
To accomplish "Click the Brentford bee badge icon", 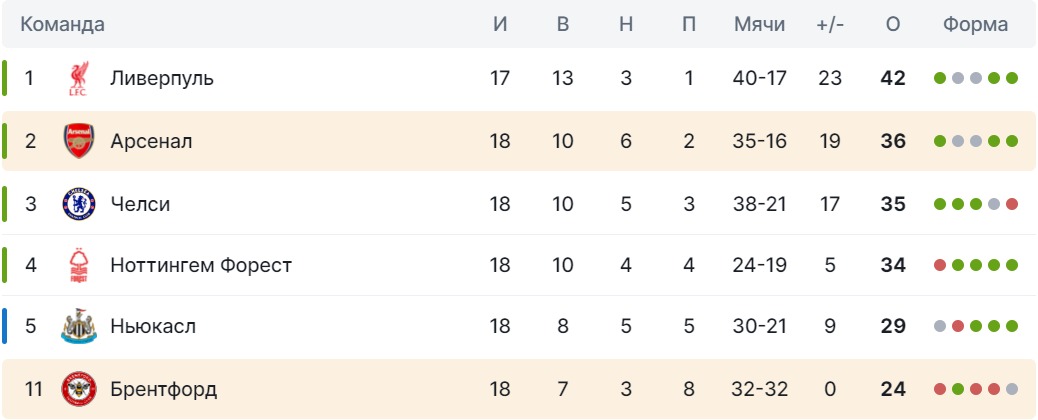I will [x=79, y=389].
